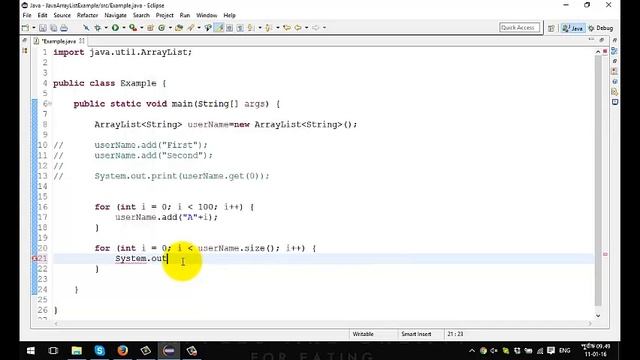Viewport: 640px width, 360px height.
Task: Open the Window menu
Action: pos(207,15)
